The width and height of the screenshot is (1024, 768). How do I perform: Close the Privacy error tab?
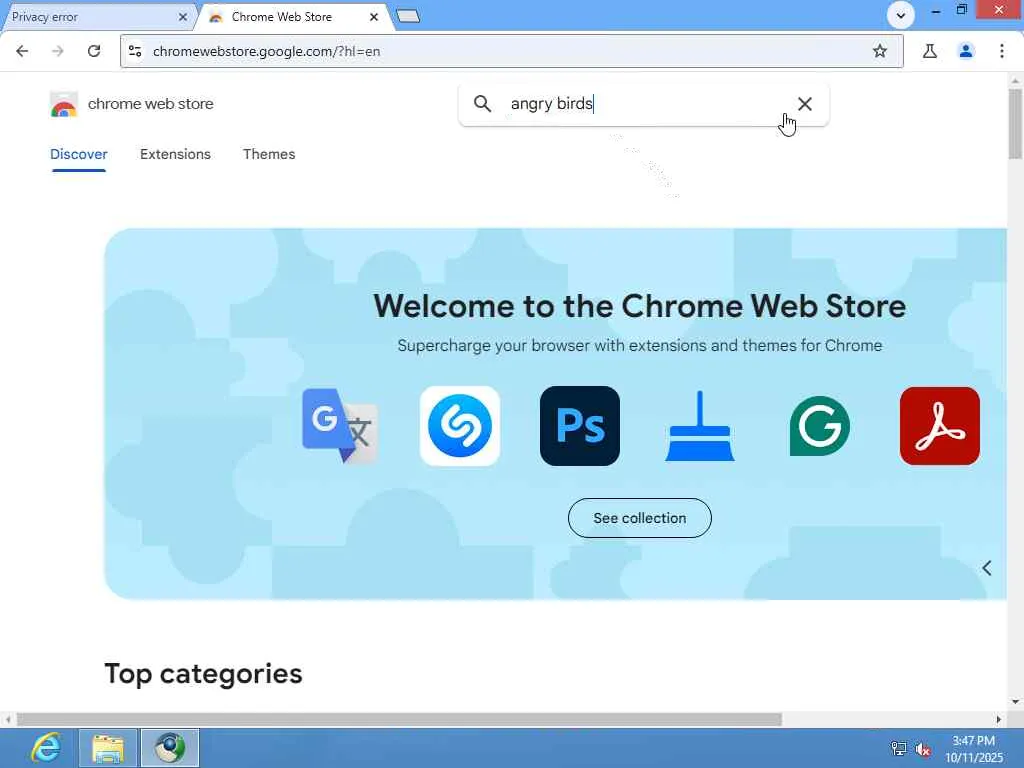pyautogui.click(x=184, y=17)
